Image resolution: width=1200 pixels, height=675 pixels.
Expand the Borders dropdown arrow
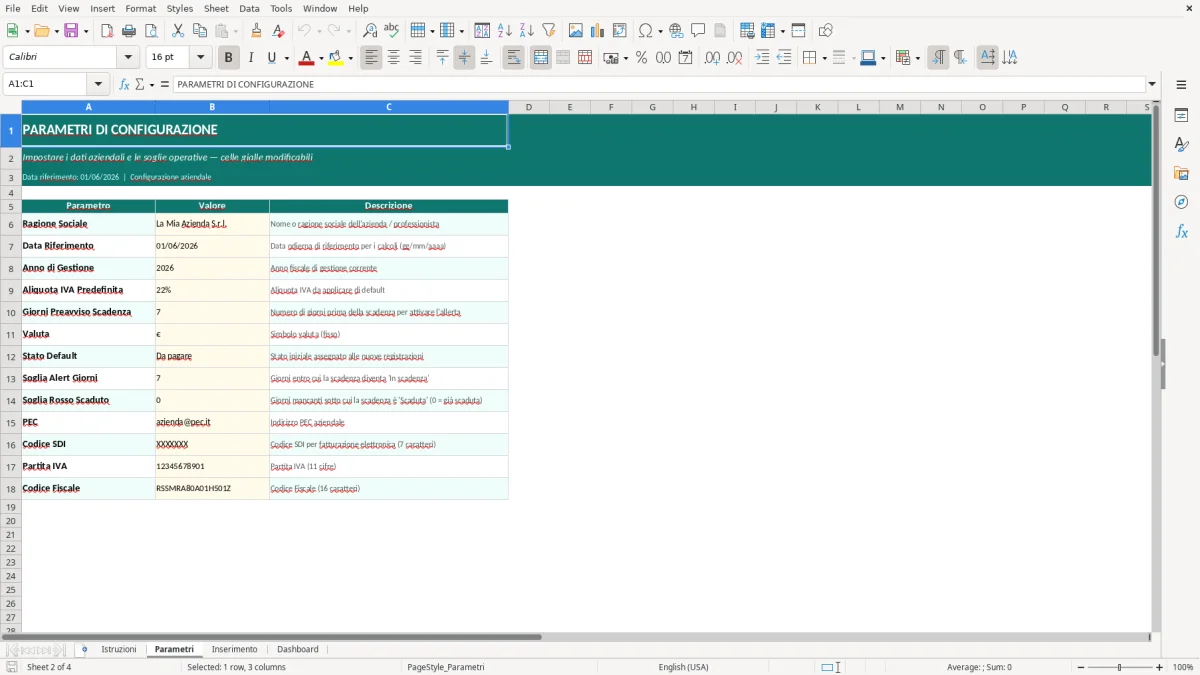(824, 58)
